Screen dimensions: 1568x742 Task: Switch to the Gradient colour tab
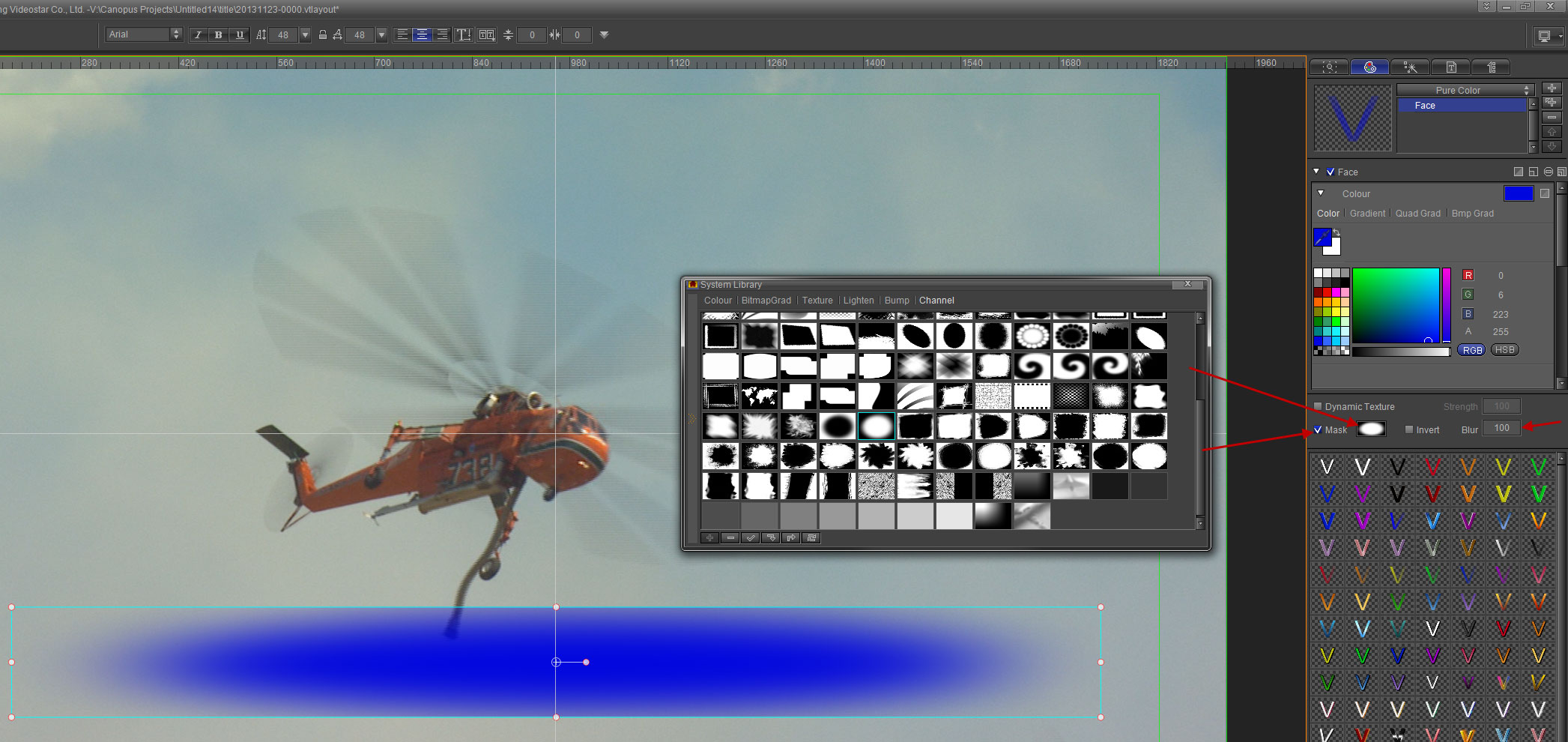pyautogui.click(x=1367, y=214)
